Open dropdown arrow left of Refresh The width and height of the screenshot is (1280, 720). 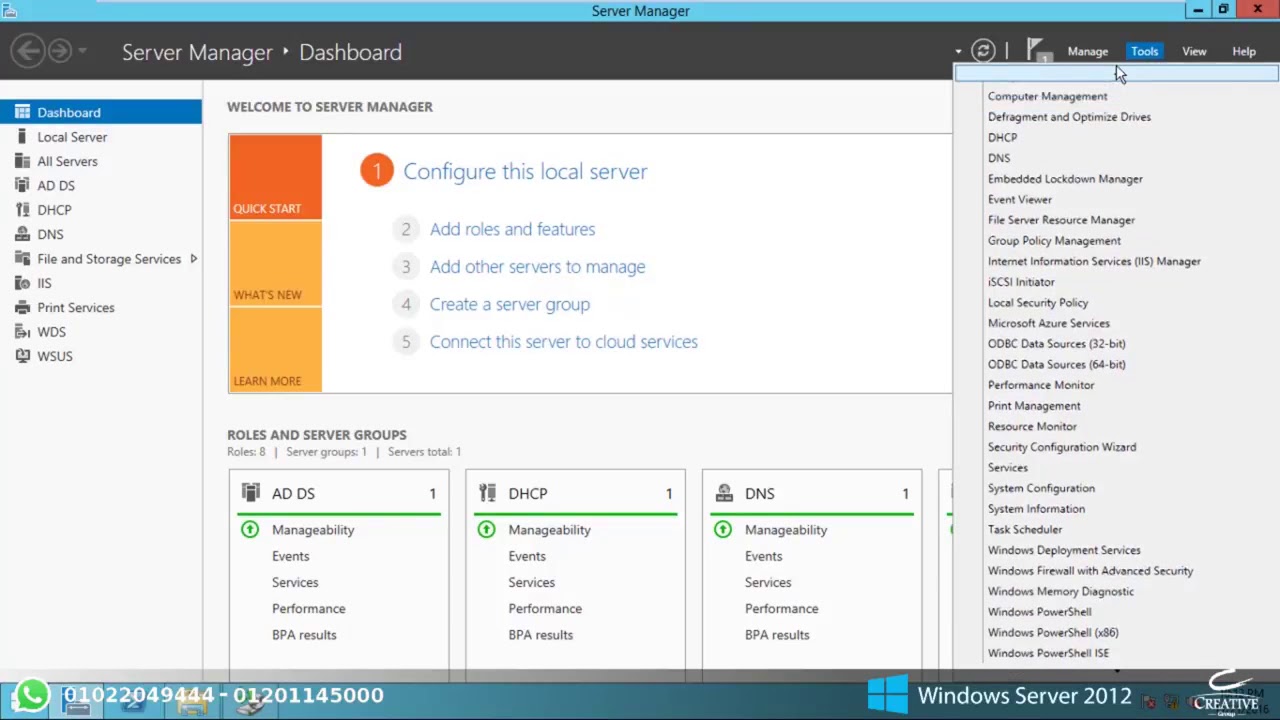pyautogui.click(x=958, y=51)
